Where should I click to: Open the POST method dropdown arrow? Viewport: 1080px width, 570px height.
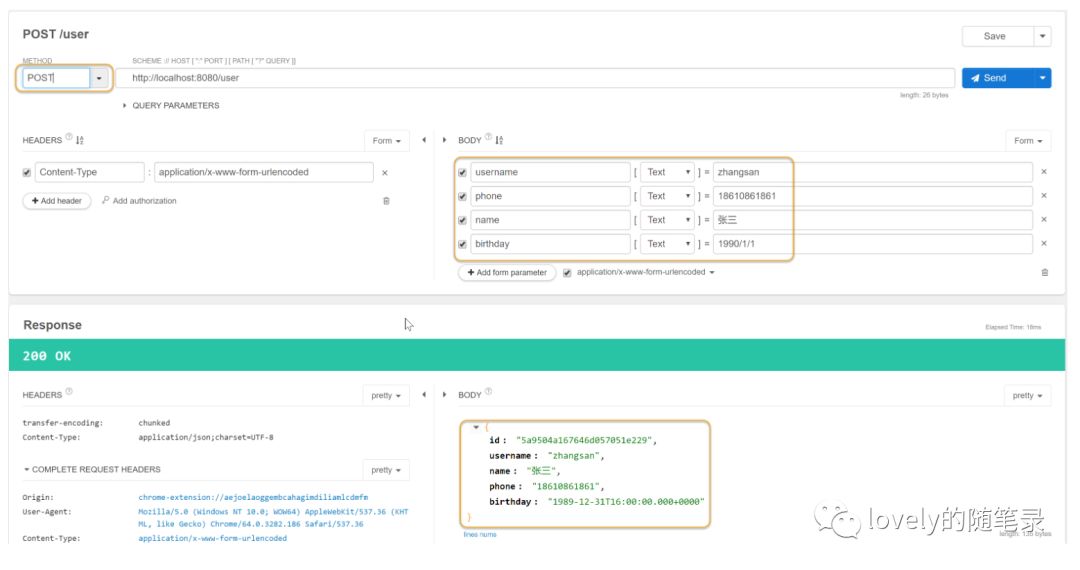pos(99,78)
